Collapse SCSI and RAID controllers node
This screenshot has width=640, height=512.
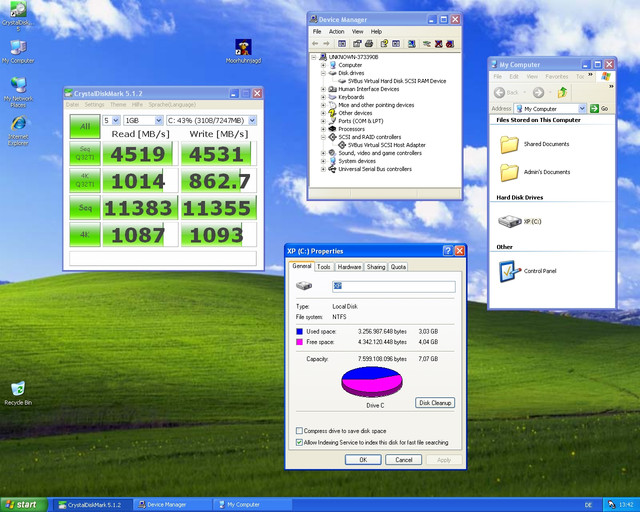click(323, 137)
